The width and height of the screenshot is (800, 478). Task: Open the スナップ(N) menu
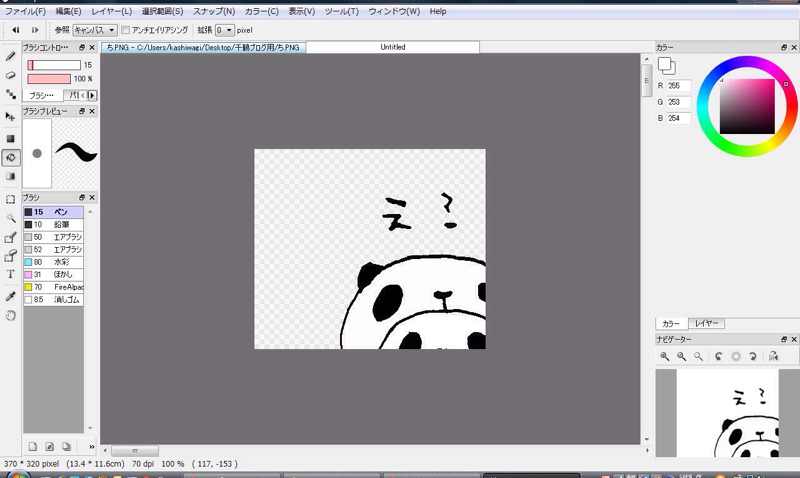coord(214,11)
